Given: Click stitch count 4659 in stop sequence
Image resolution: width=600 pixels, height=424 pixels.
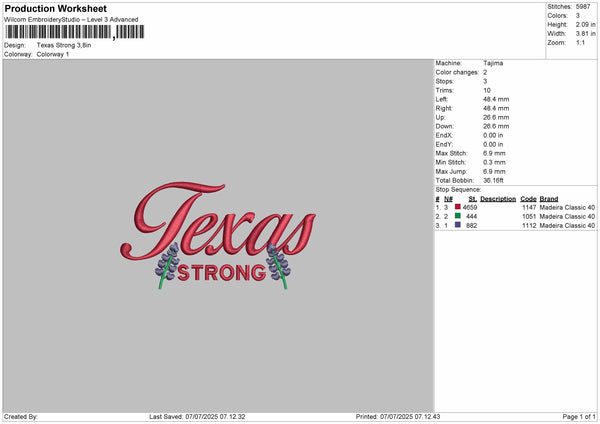Looking at the screenshot, I should coord(470,207).
